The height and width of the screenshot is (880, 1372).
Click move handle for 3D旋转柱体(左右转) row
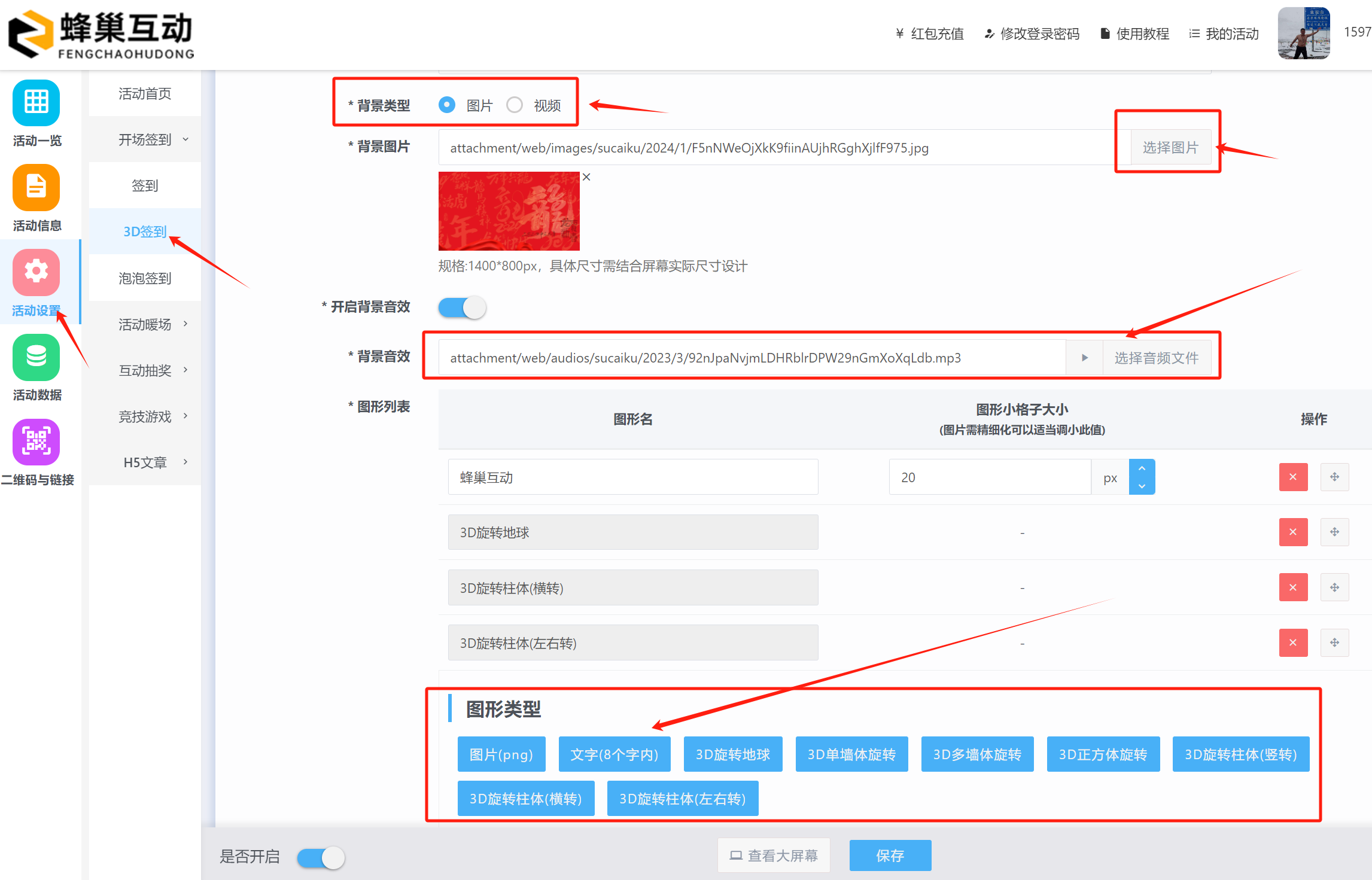point(1334,643)
